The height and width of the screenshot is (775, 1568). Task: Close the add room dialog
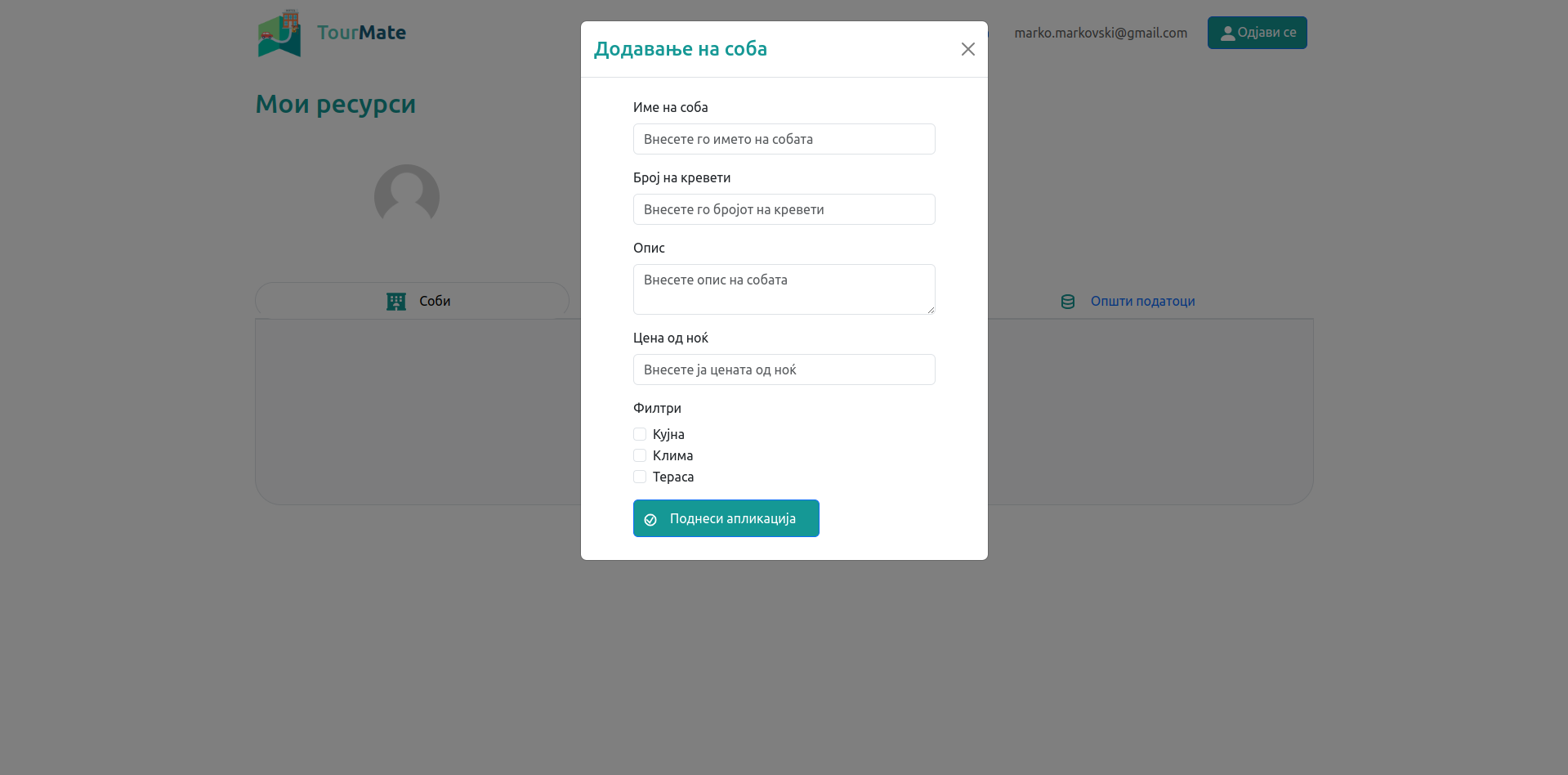[967, 49]
